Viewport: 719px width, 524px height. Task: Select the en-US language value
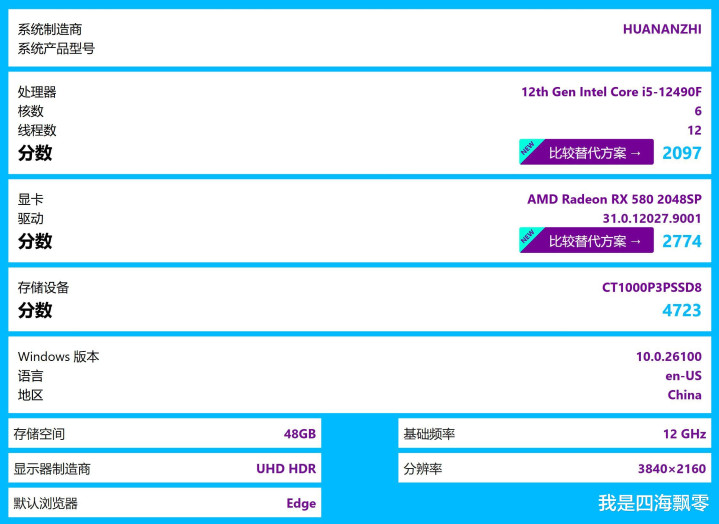tap(683, 376)
